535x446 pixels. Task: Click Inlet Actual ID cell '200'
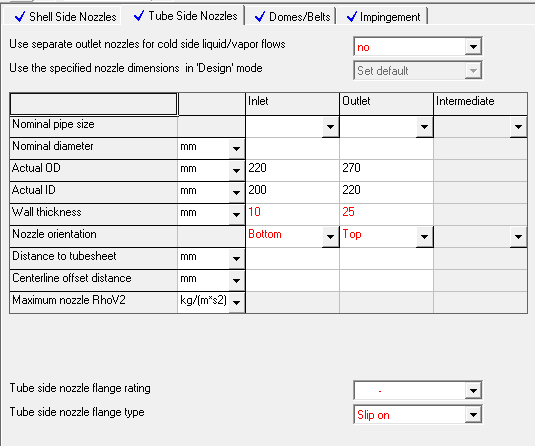(292, 192)
